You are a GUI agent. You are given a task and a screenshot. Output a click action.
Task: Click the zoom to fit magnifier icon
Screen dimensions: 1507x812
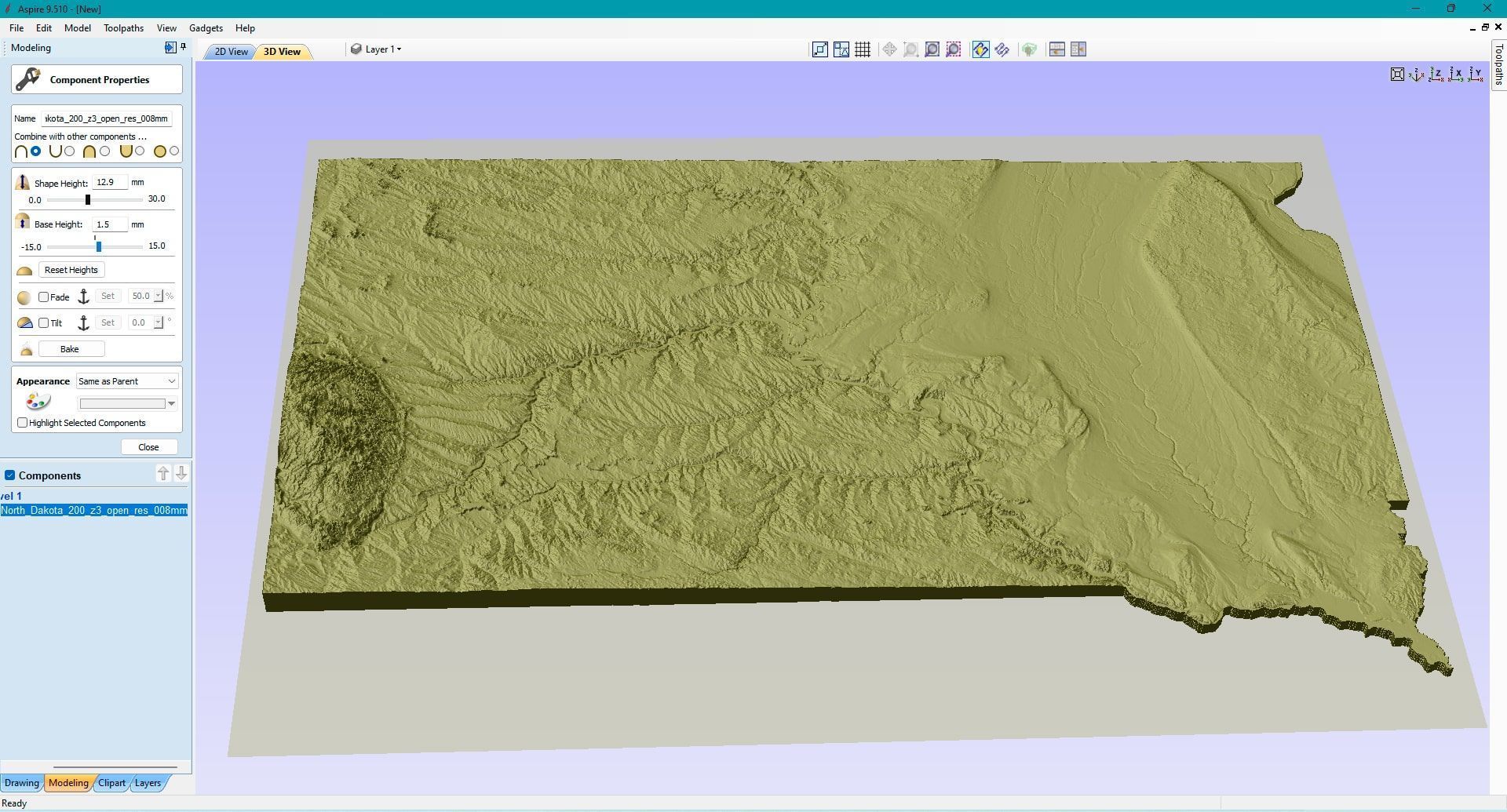932,49
